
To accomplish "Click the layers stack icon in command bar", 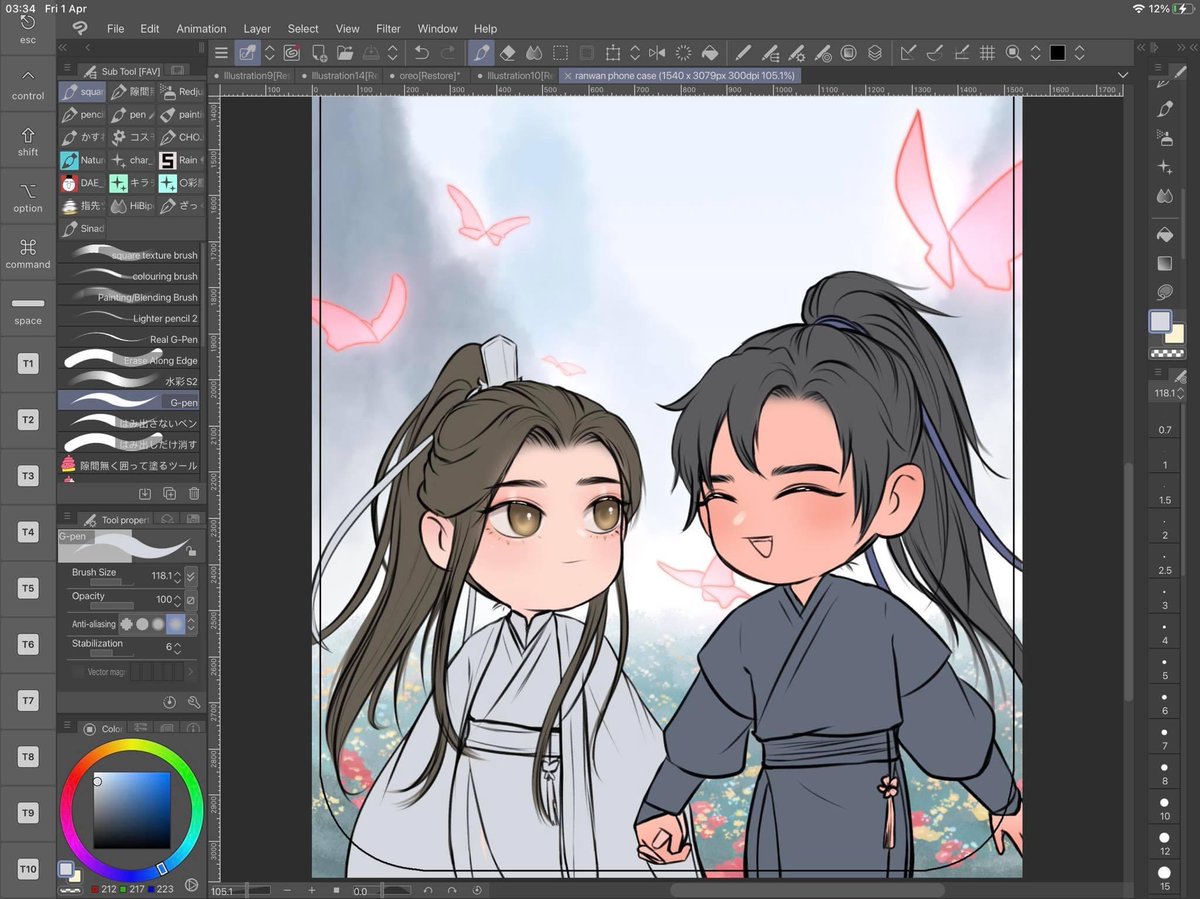I will [x=875, y=53].
